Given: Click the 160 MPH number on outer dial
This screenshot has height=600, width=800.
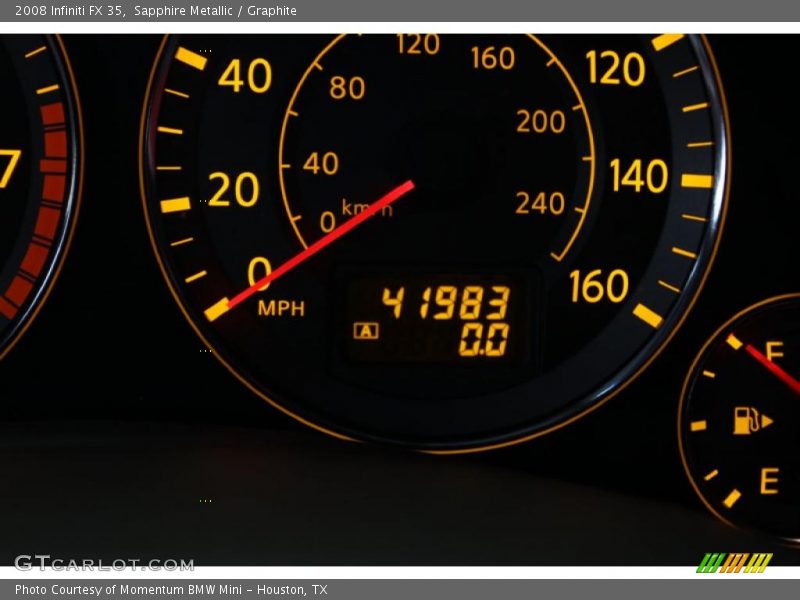Looking at the screenshot, I should [599, 286].
